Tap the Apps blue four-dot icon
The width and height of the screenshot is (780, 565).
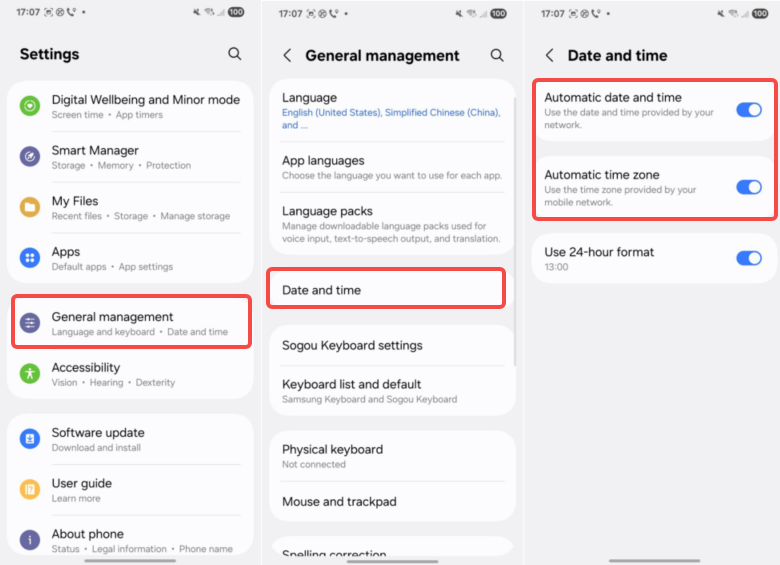(30, 258)
